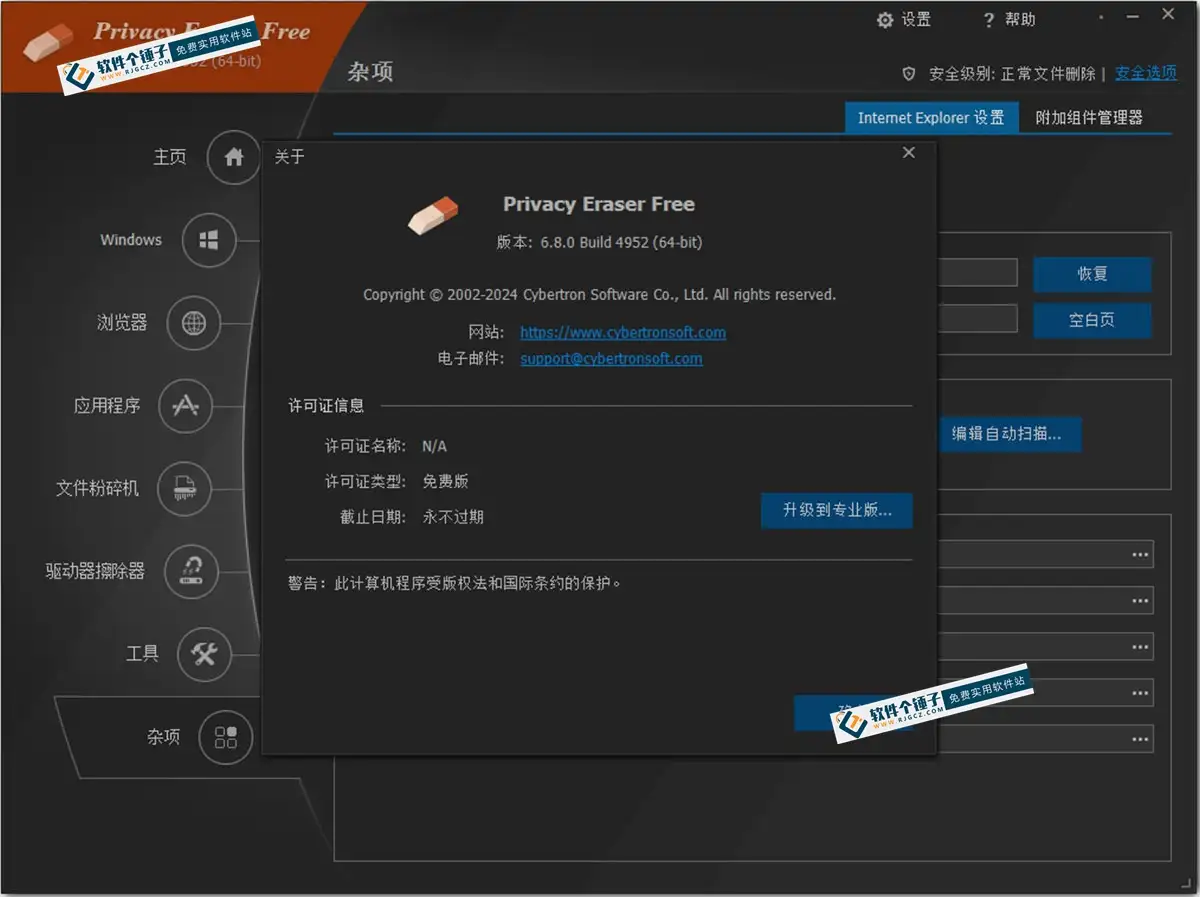Click the 许可证名称 value N/A
Viewport: 1200px width, 897px height.
[434, 446]
